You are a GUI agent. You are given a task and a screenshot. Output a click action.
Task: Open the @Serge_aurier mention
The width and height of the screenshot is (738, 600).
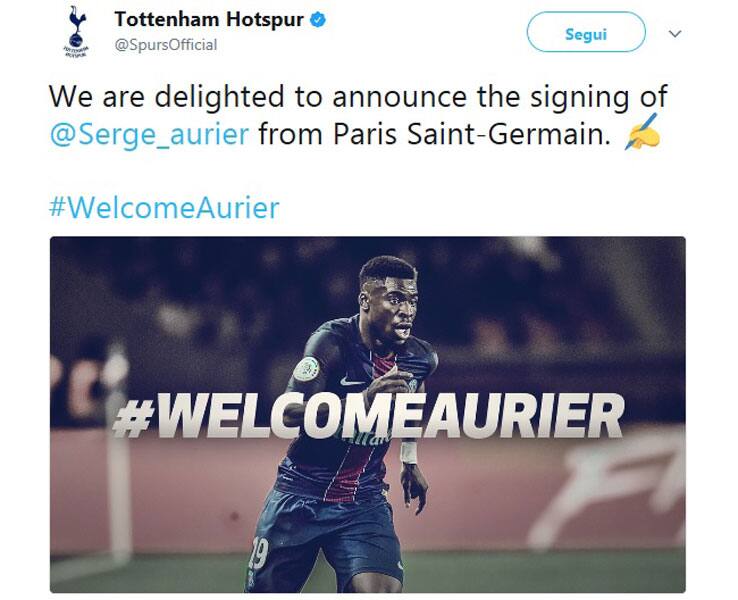click(x=149, y=134)
